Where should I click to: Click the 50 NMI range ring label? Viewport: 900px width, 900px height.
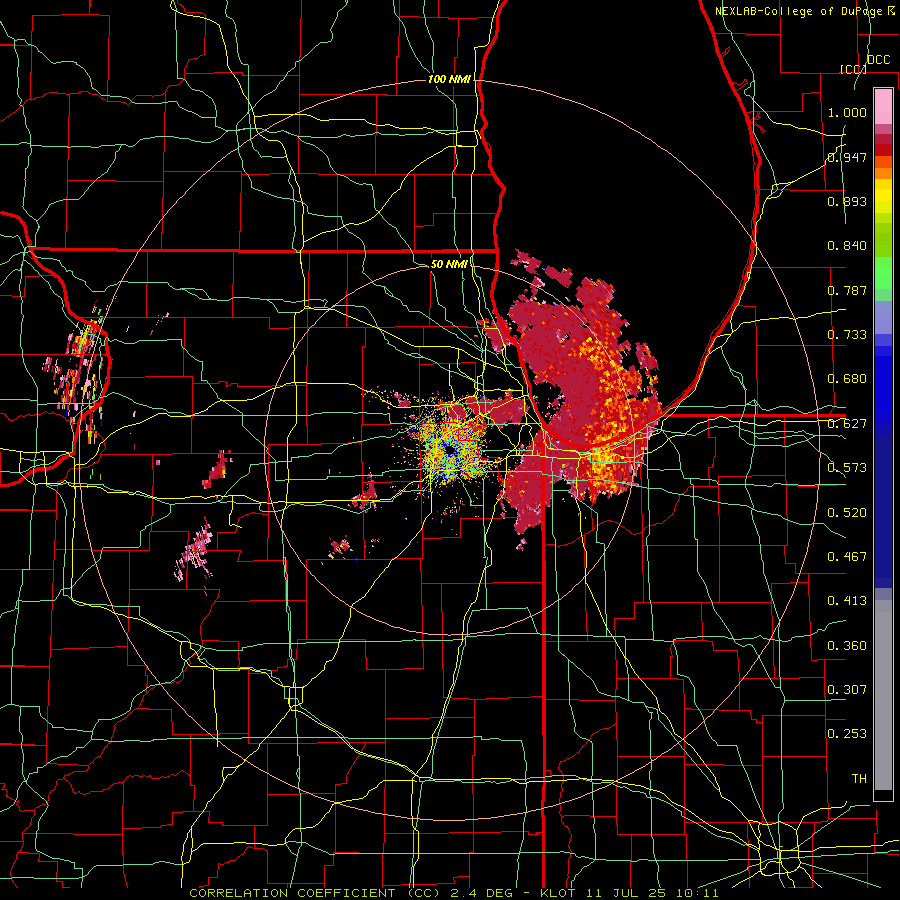coord(449,264)
